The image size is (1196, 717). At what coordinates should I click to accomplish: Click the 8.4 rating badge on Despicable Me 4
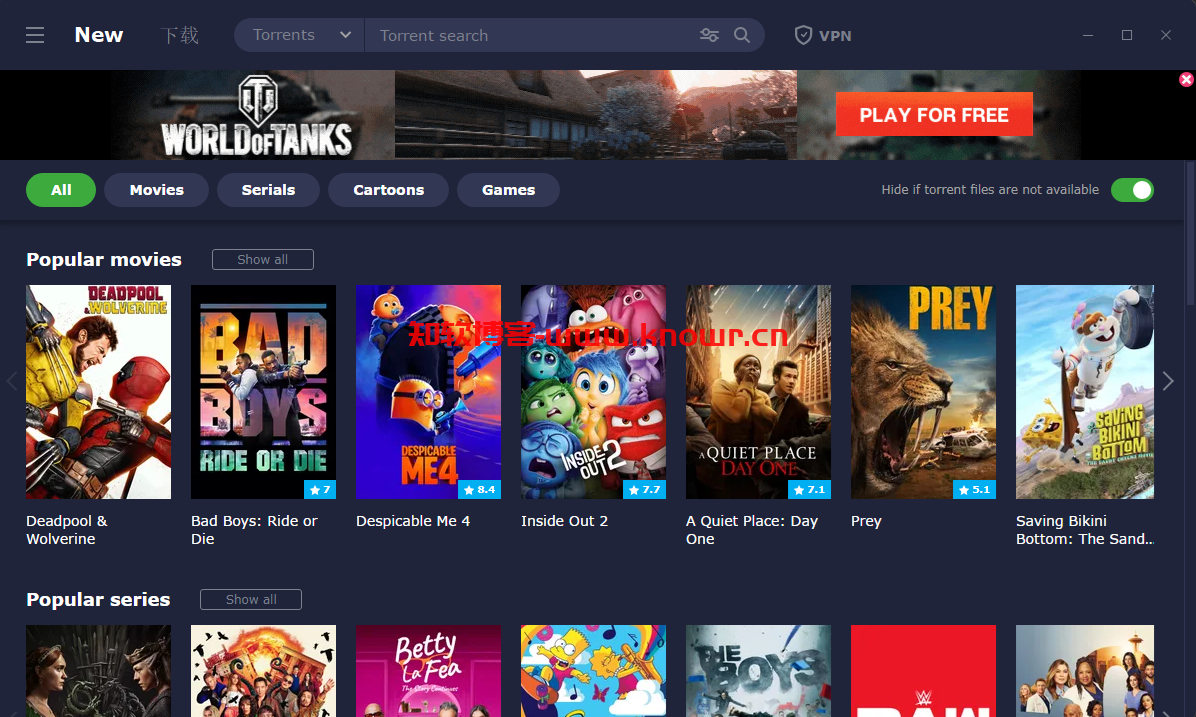480,490
